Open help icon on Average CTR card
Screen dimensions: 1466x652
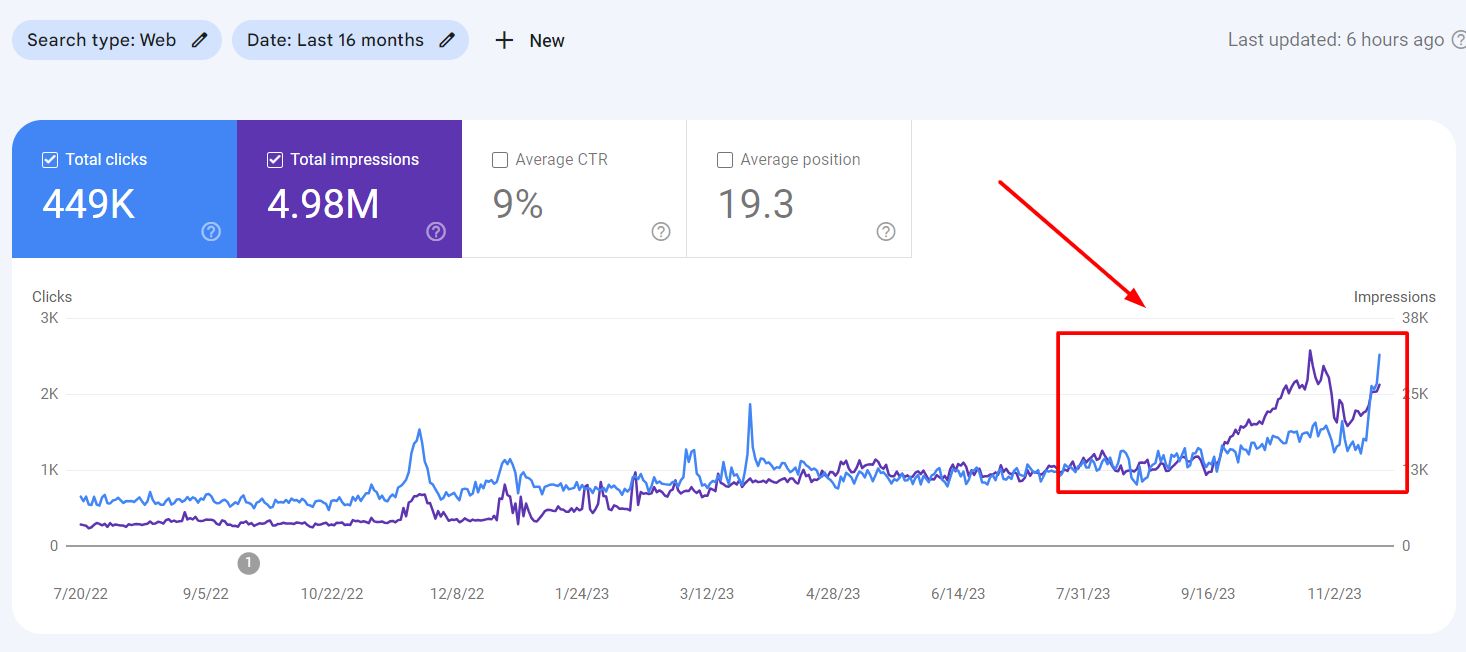click(x=661, y=232)
